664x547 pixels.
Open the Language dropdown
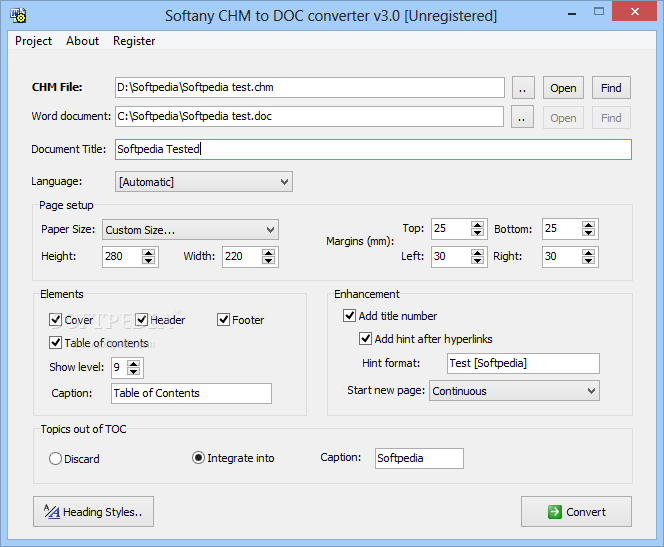204,182
